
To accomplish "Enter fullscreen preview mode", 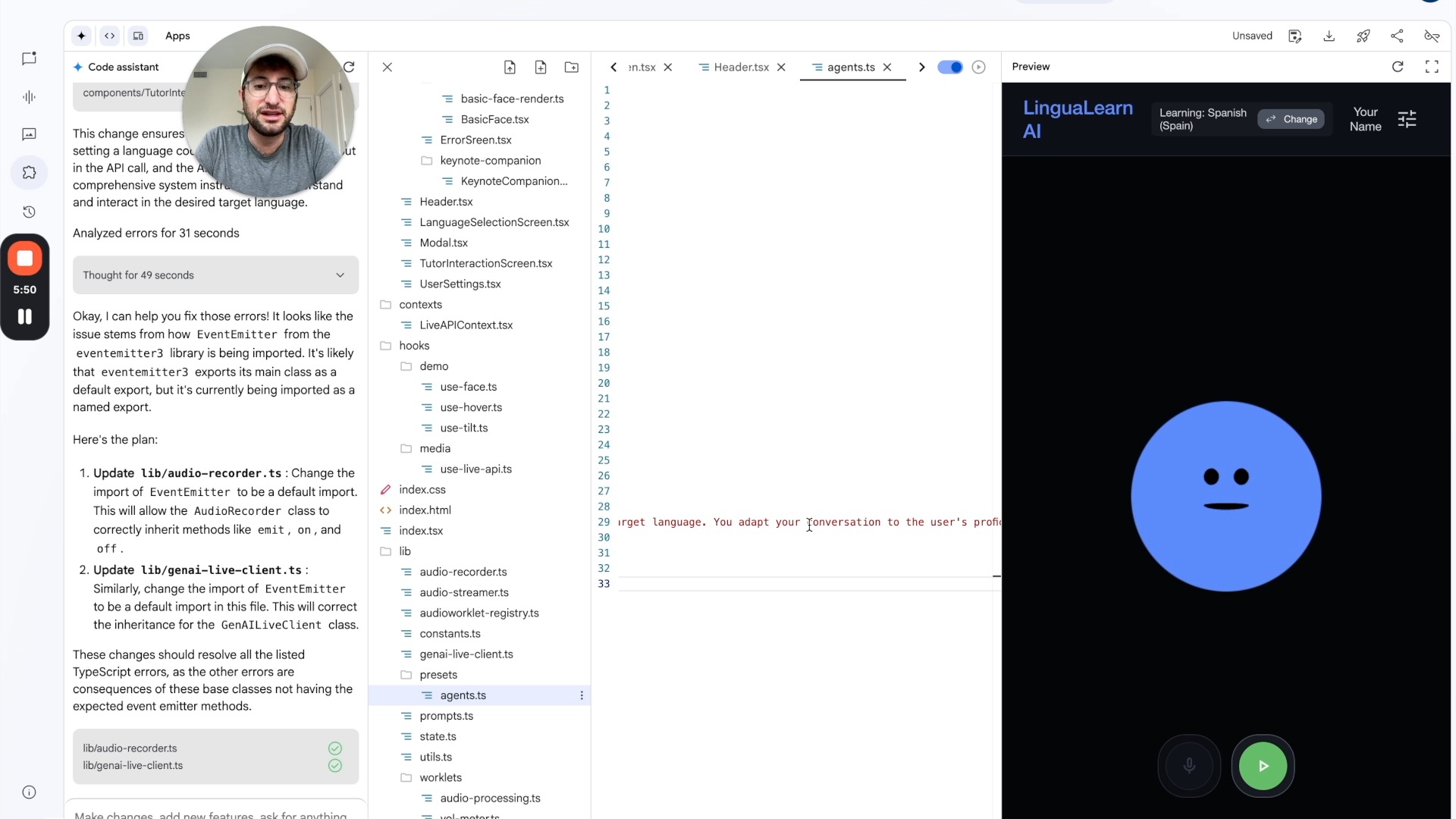I will [x=1432, y=67].
